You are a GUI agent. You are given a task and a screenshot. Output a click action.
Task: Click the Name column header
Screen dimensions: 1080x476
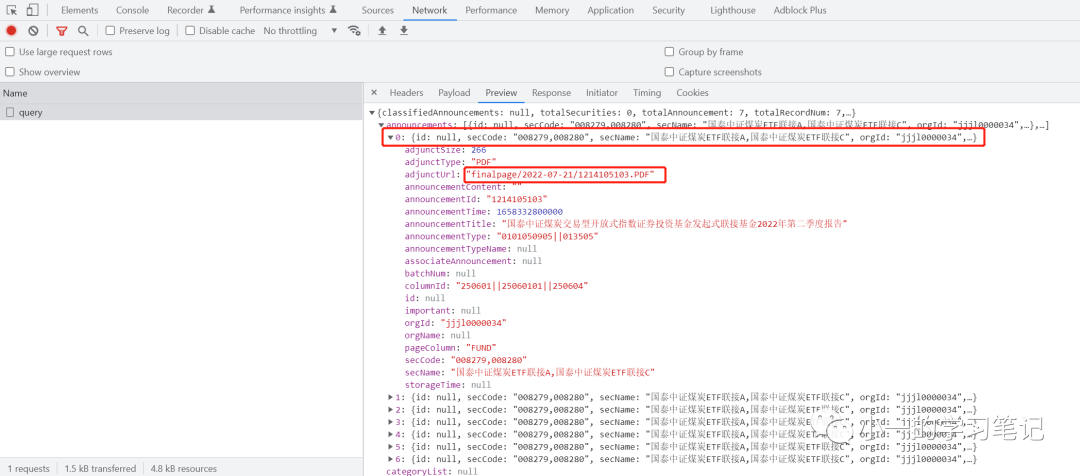click(x=182, y=93)
